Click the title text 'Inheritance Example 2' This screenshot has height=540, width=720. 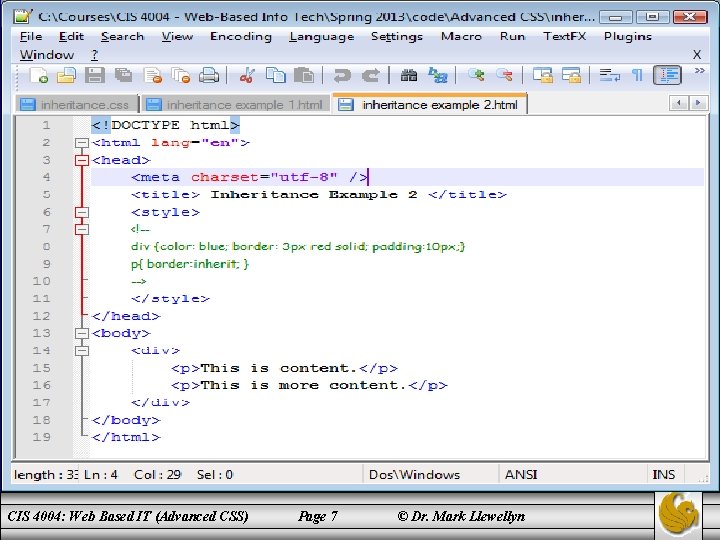(x=314, y=195)
